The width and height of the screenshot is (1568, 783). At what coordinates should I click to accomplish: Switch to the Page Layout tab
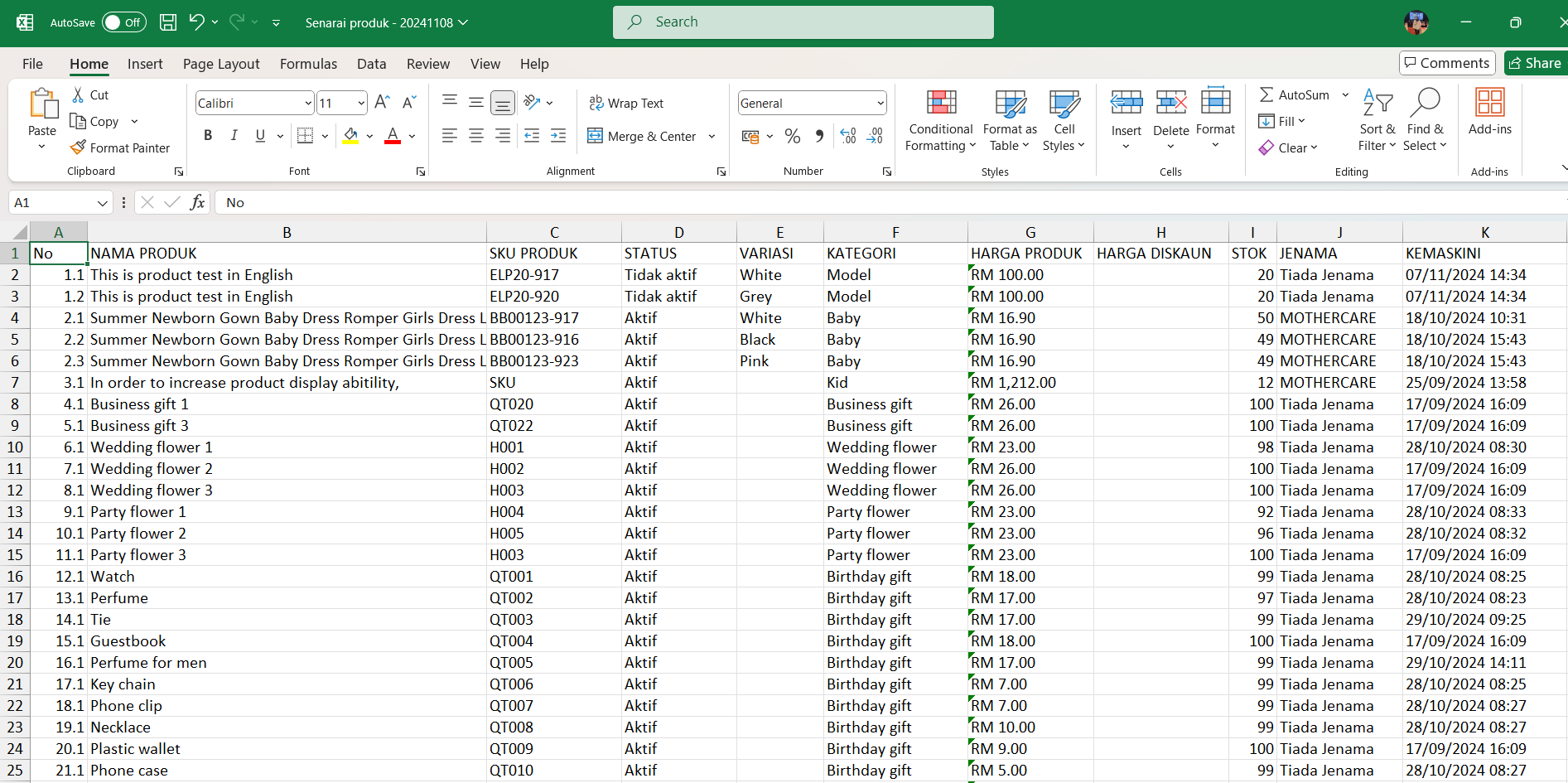(221, 64)
